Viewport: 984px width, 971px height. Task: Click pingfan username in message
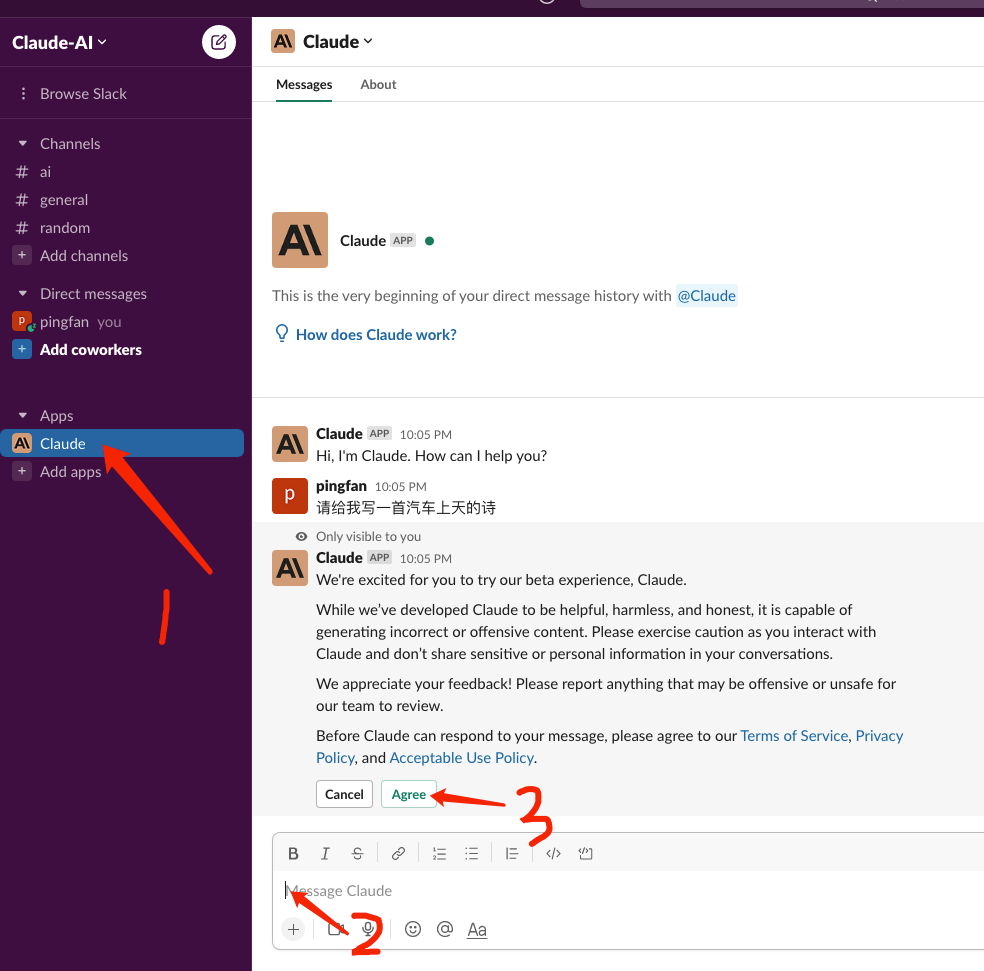point(341,486)
